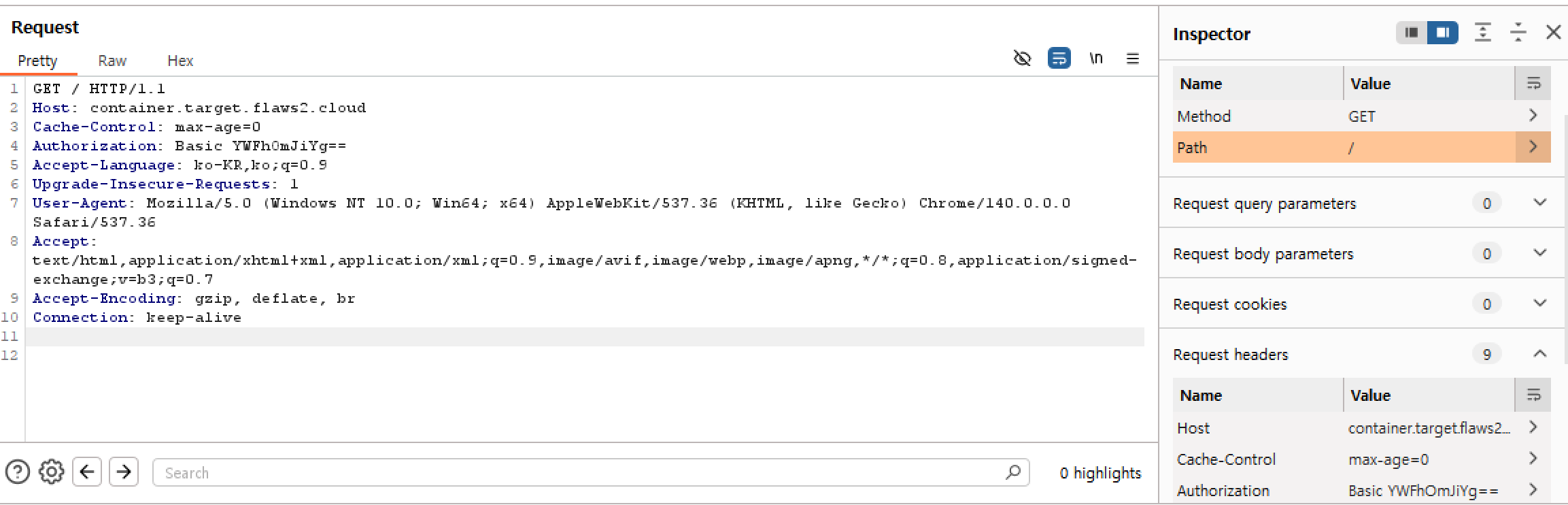Click the 0 highlights label
The image size is (1568, 505).
coord(1100,473)
